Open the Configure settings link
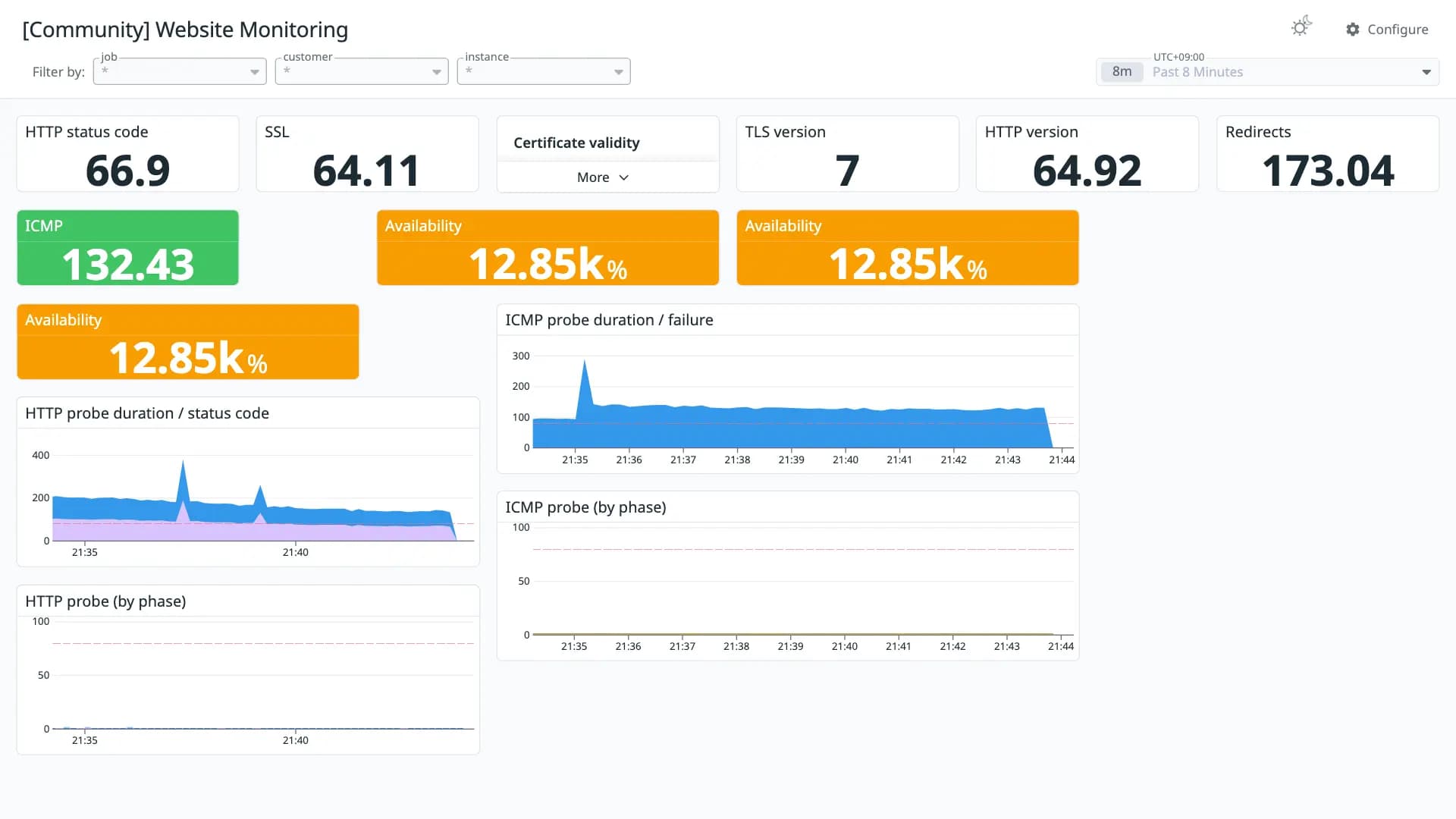 tap(1387, 30)
